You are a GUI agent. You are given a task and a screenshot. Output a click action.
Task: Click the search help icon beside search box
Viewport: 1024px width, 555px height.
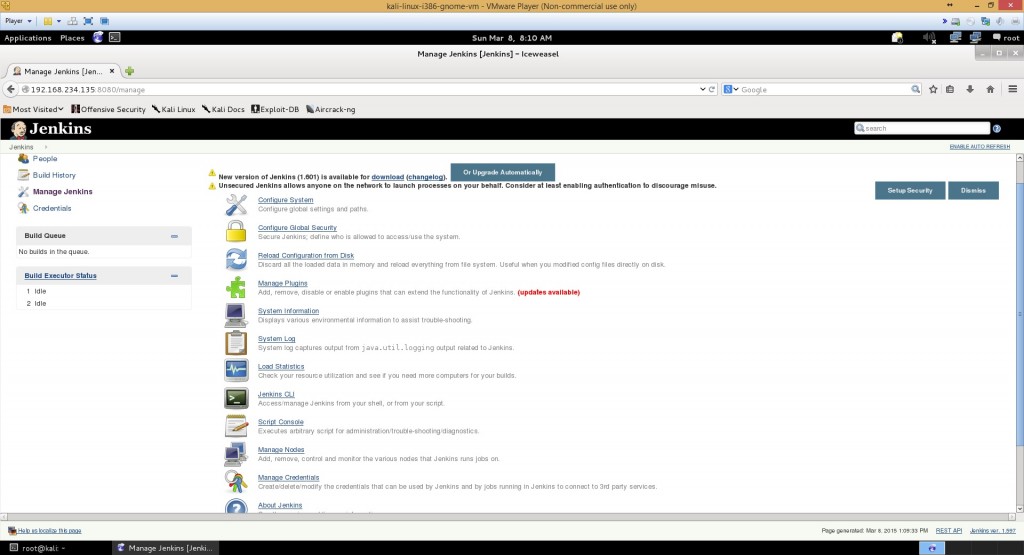click(997, 129)
